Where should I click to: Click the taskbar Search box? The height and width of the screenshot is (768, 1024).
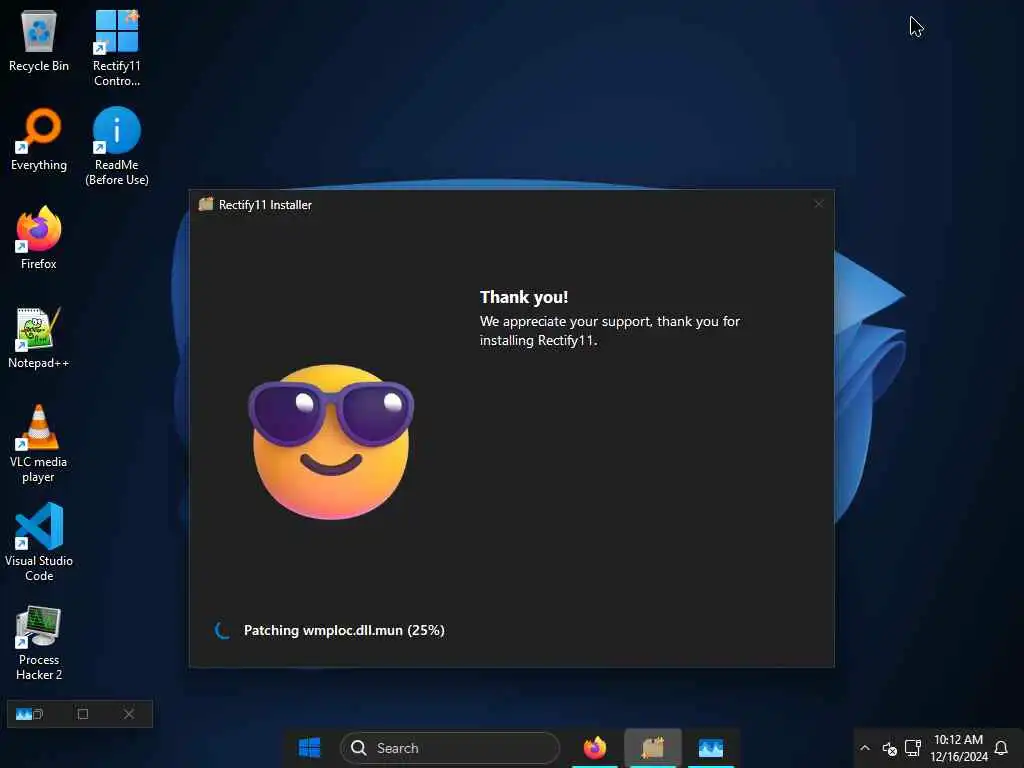[x=450, y=748]
